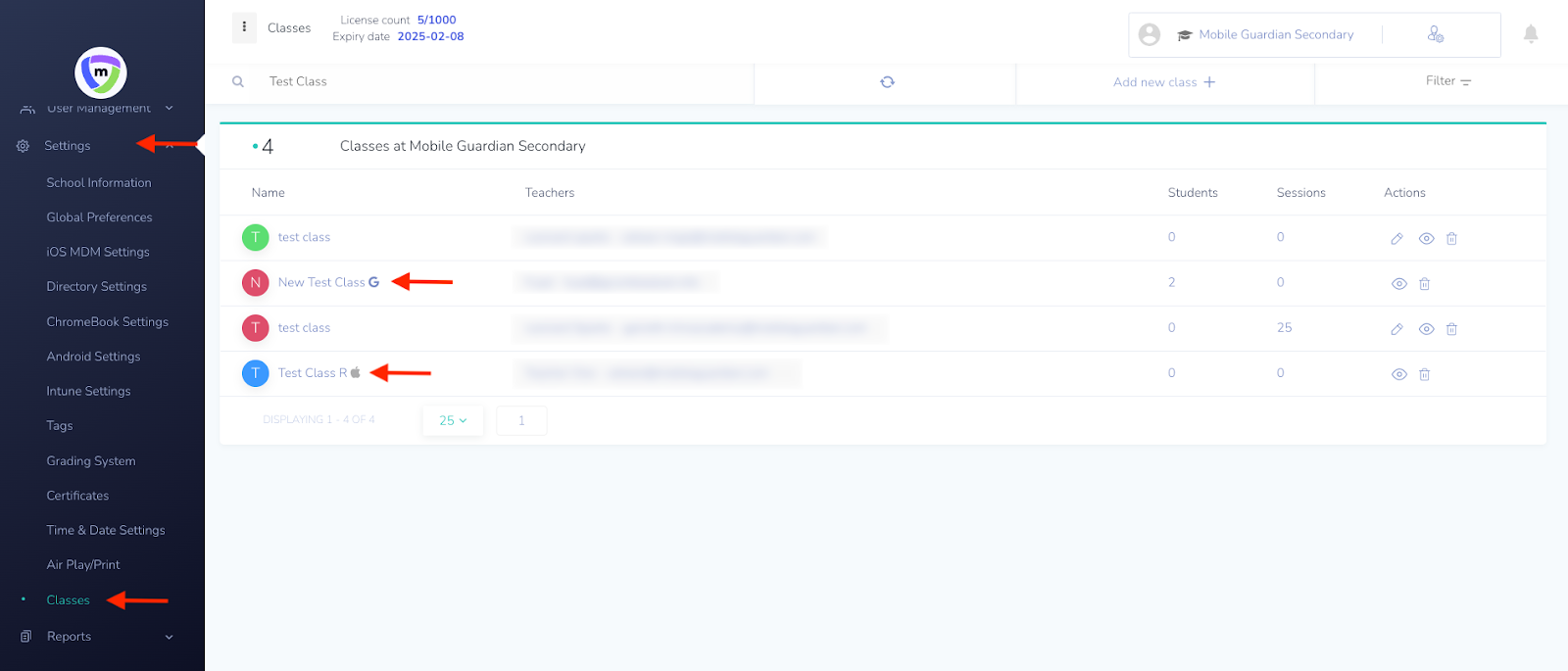View the Test Class R details
Viewport: 1568px width, 671px height.
(1399, 374)
